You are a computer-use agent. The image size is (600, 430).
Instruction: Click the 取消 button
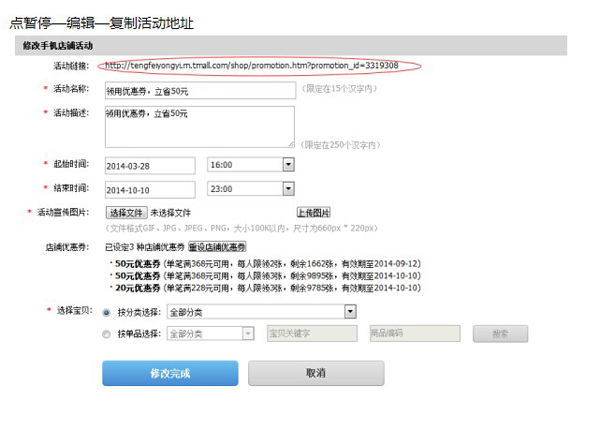pos(316,373)
